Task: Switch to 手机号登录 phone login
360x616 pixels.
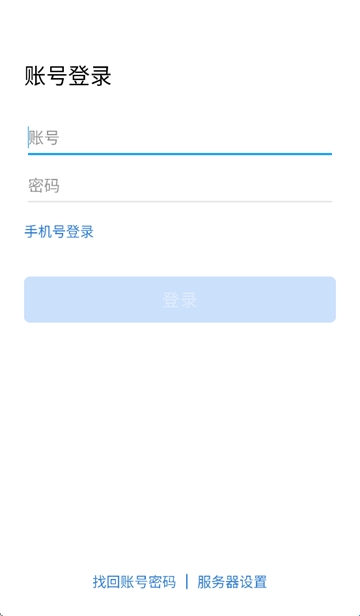Action: point(59,232)
